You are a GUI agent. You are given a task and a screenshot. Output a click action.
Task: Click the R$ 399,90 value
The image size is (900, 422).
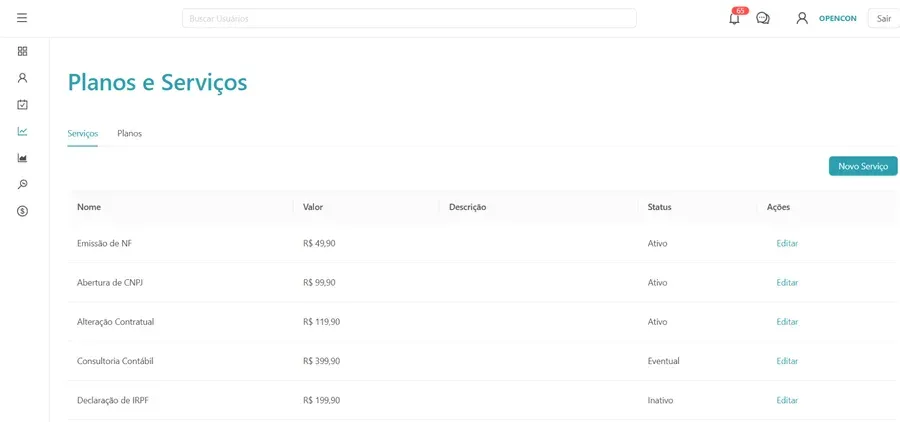click(321, 361)
